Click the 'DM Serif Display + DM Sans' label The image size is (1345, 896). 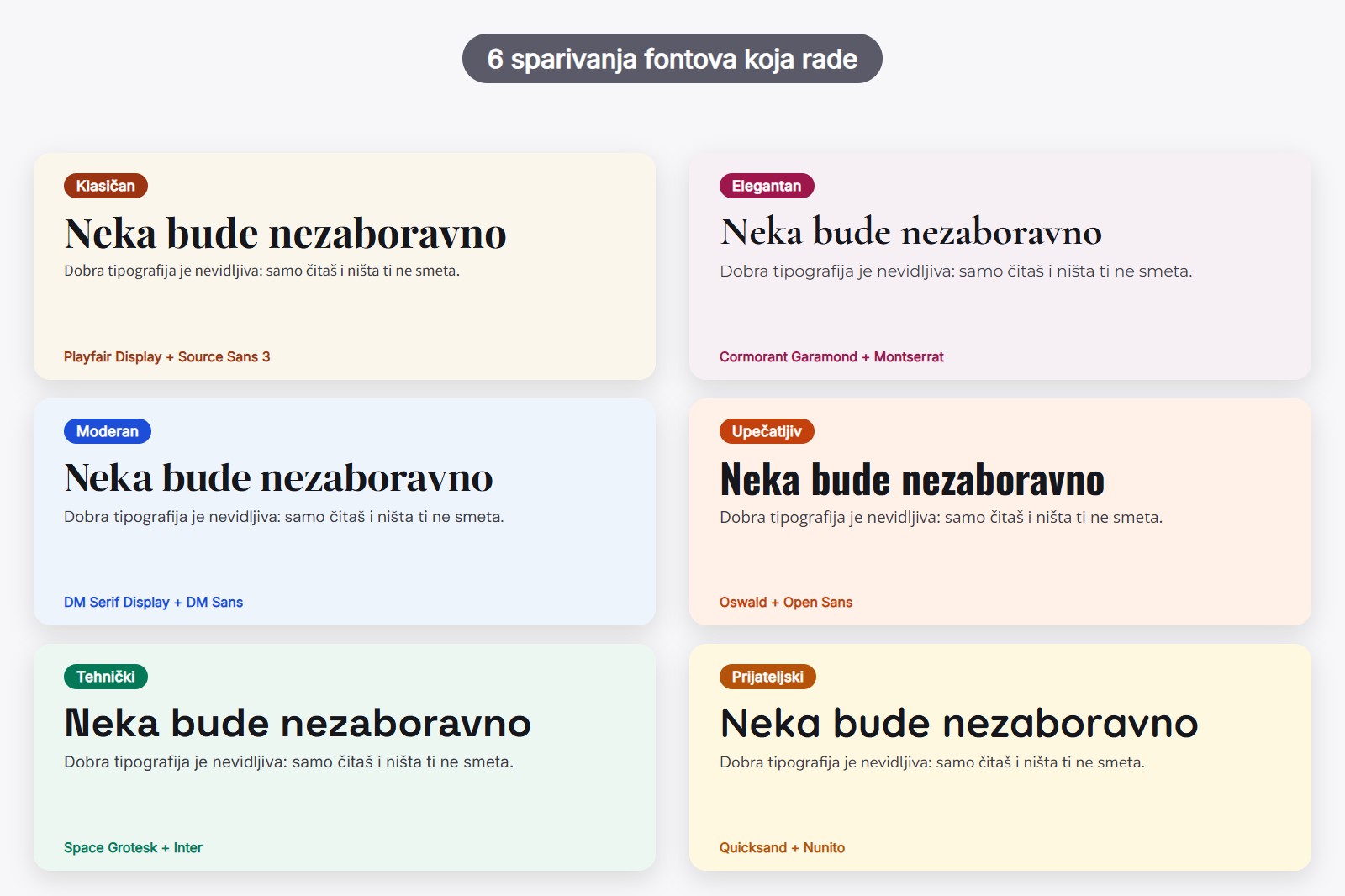[153, 603]
